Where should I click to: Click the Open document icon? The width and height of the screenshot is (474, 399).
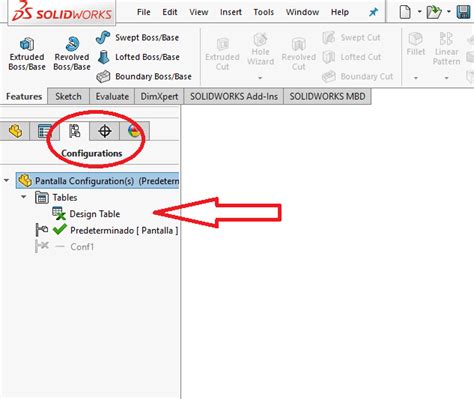[434, 12]
